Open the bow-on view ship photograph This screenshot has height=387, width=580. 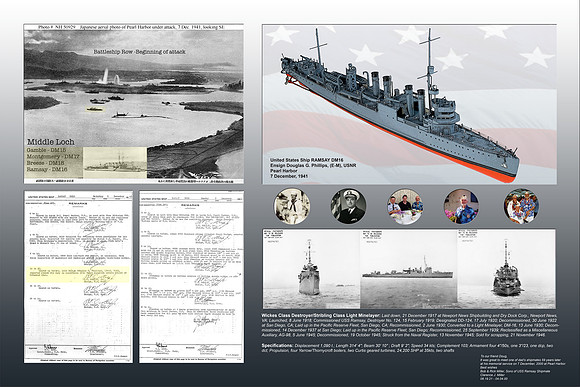311,269
